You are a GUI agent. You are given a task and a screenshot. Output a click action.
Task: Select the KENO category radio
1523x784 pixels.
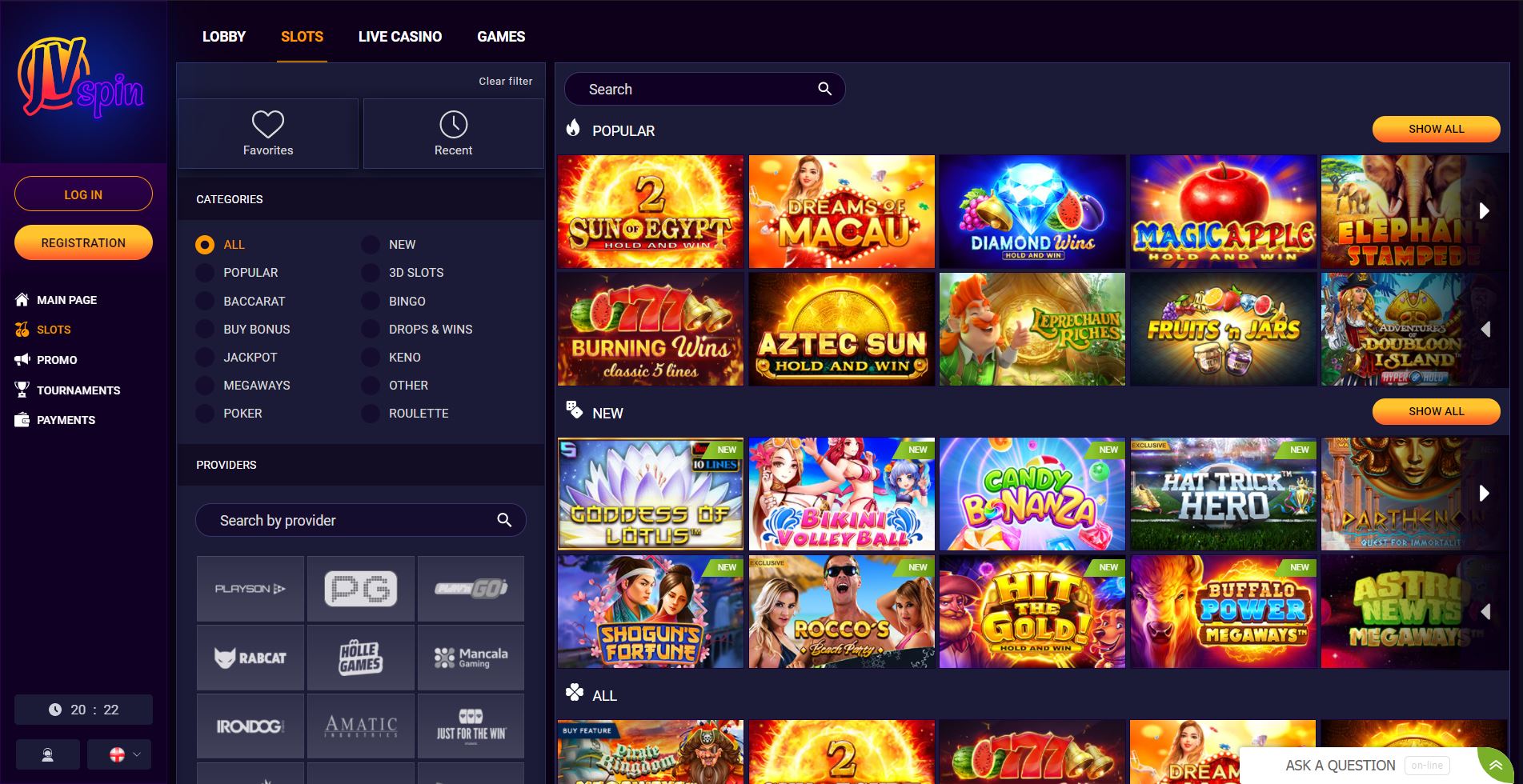371,358
